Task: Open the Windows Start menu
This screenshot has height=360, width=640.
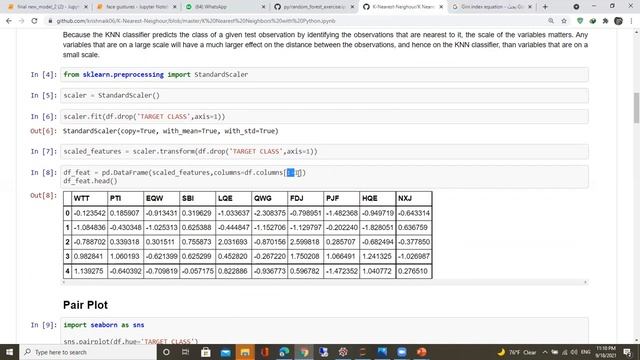Action: pyautogui.click(x=9, y=352)
